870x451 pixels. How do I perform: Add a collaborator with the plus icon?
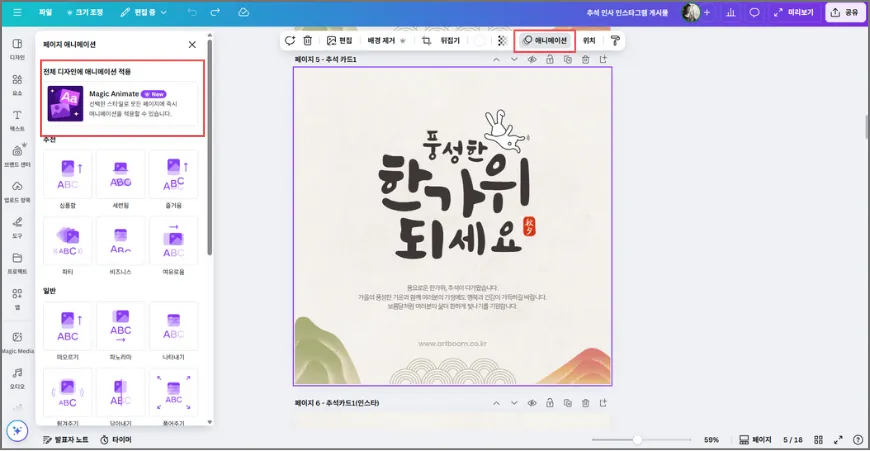point(707,12)
